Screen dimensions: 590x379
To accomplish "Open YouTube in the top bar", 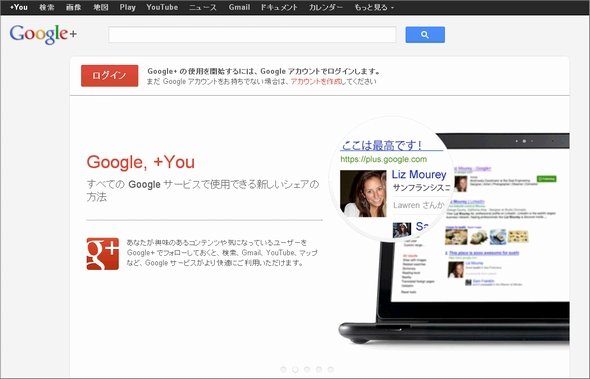I will 162,7.
